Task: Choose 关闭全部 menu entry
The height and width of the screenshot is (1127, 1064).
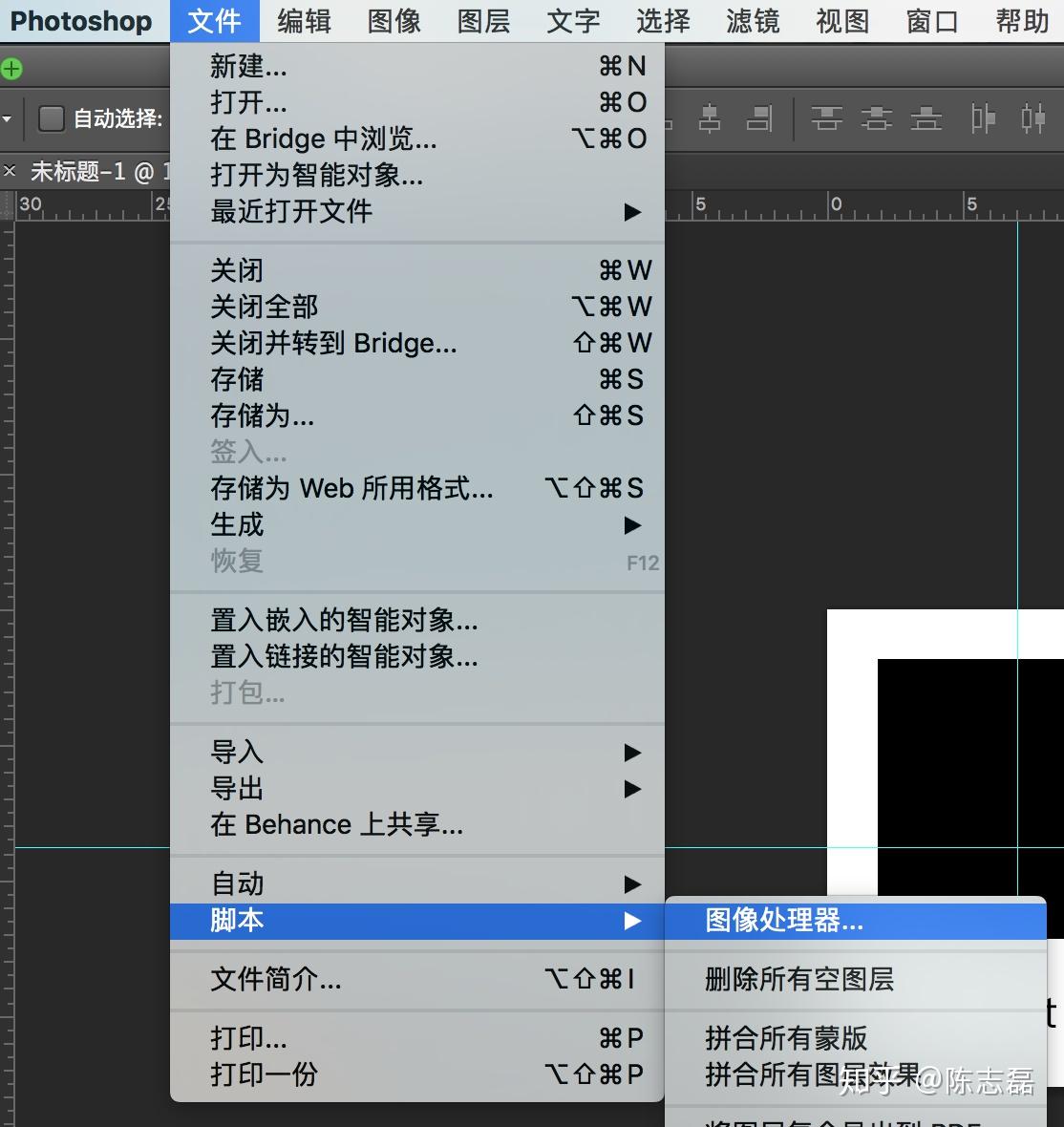Action: (x=417, y=307)
